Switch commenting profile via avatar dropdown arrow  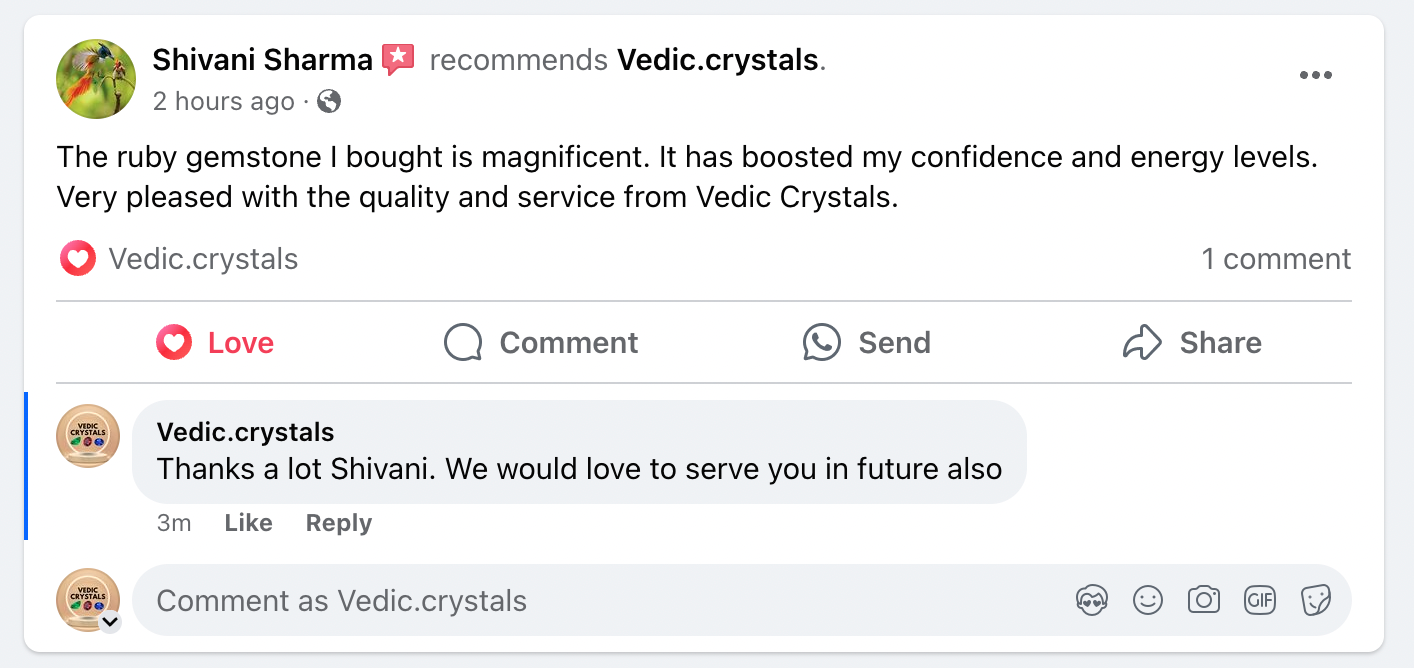pyautogui.click(x=110, y=622)
